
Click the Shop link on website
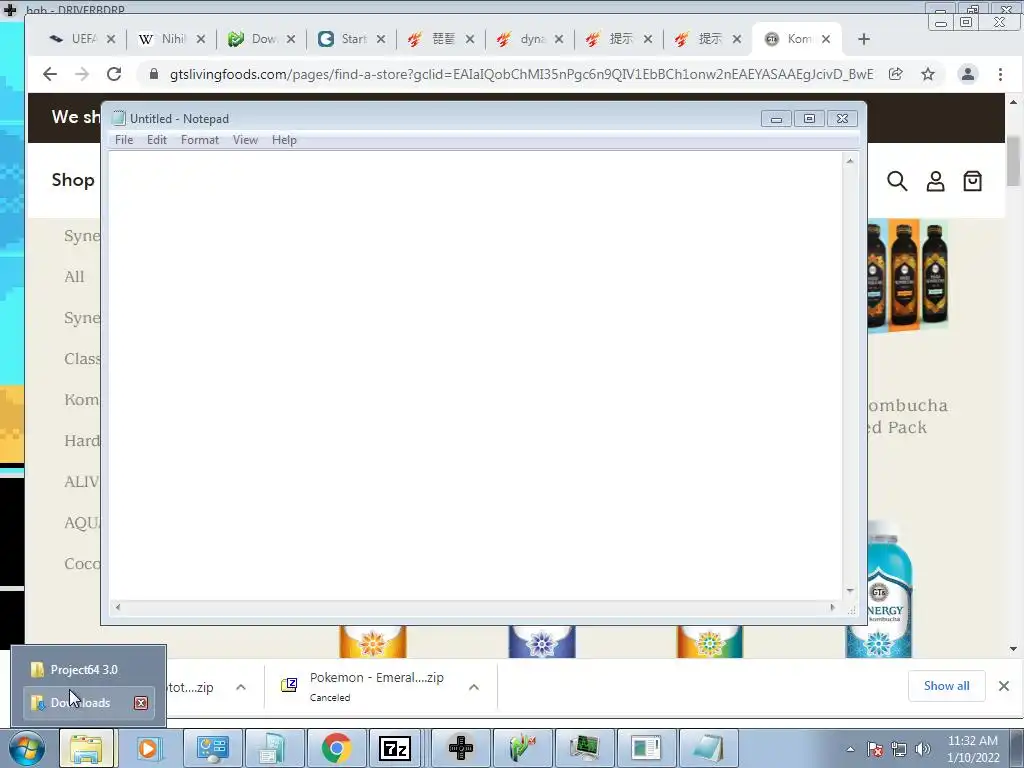pyautogui.click(x=73, y=180)
